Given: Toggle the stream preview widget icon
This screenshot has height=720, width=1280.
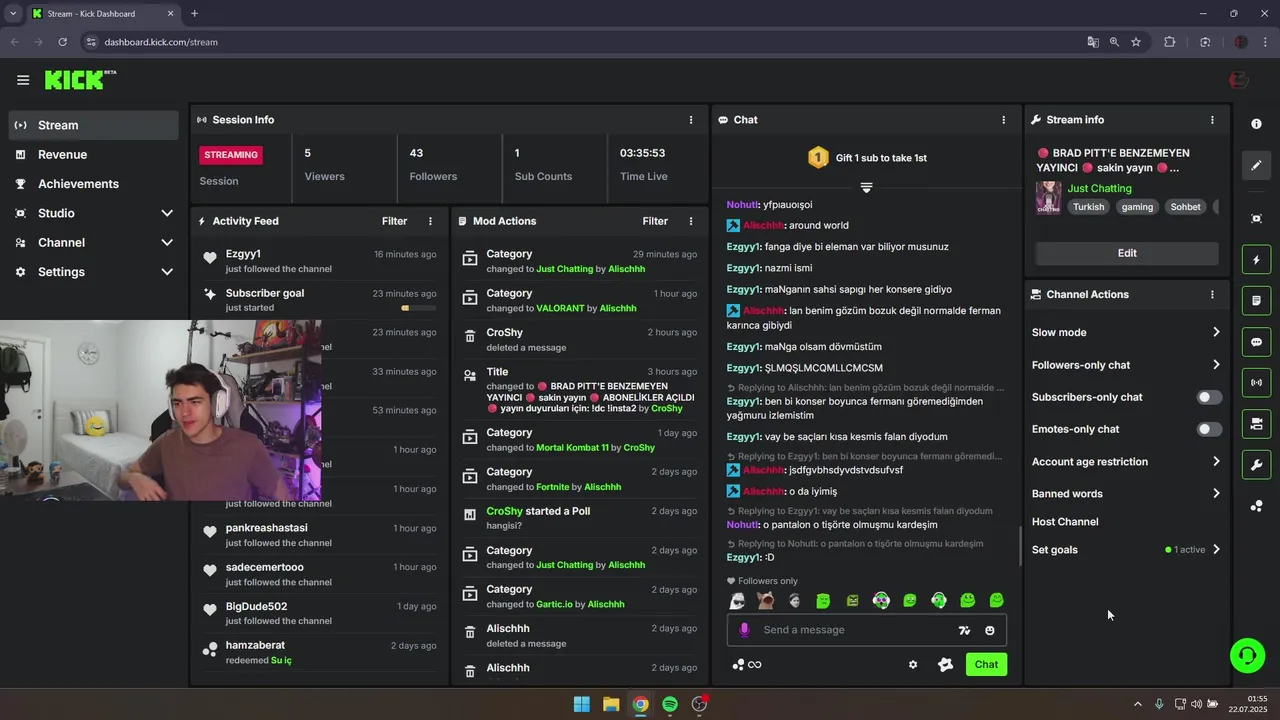Looking at the screenshot, I should [1256, 218].
